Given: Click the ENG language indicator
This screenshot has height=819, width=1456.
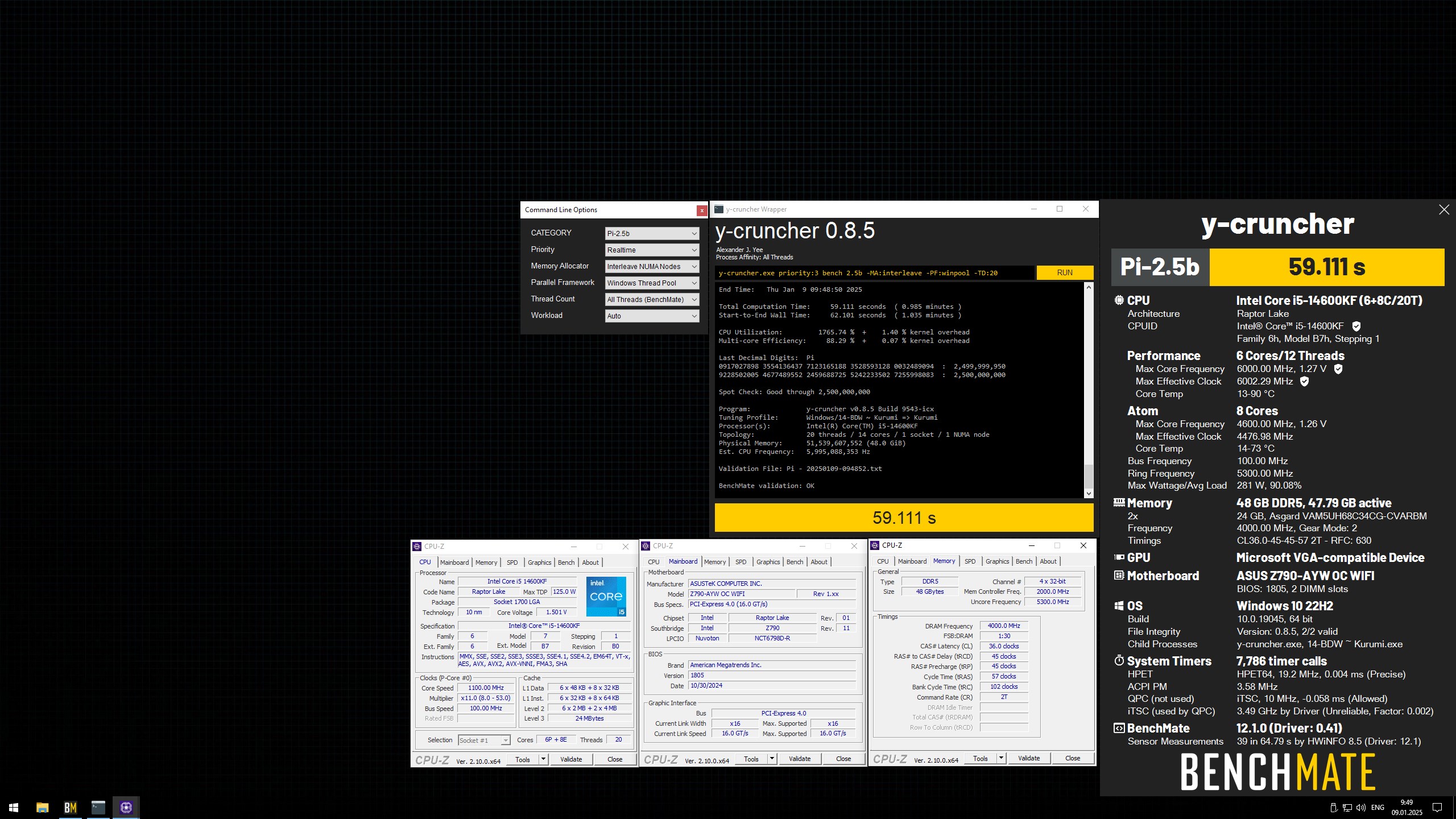Looking at the screenshot, I should tap(1378, 808).
